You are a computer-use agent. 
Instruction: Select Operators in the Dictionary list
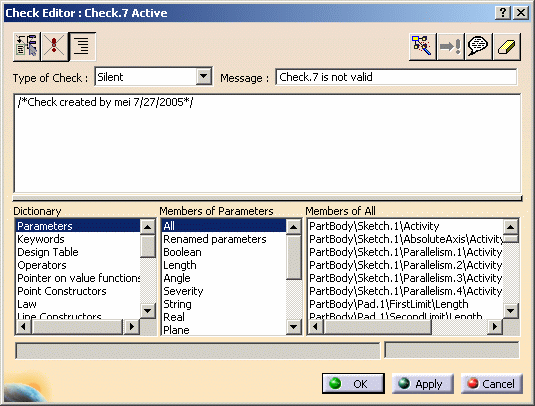coord(78,265)
